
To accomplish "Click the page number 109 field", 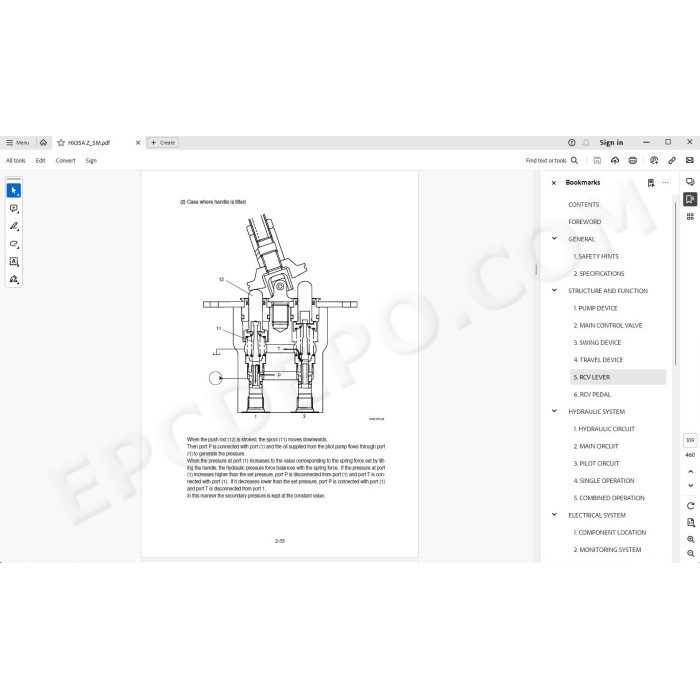I will click(x=690, y=440).
